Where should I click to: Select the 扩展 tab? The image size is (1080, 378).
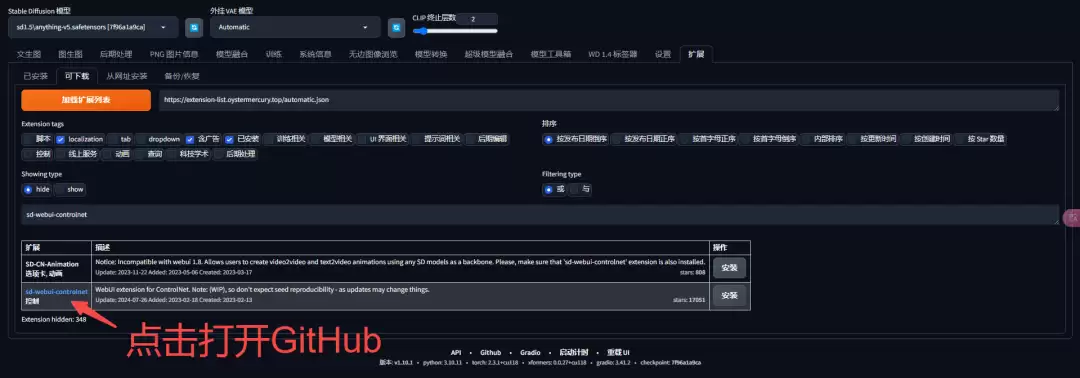click(x=696, y=54)
